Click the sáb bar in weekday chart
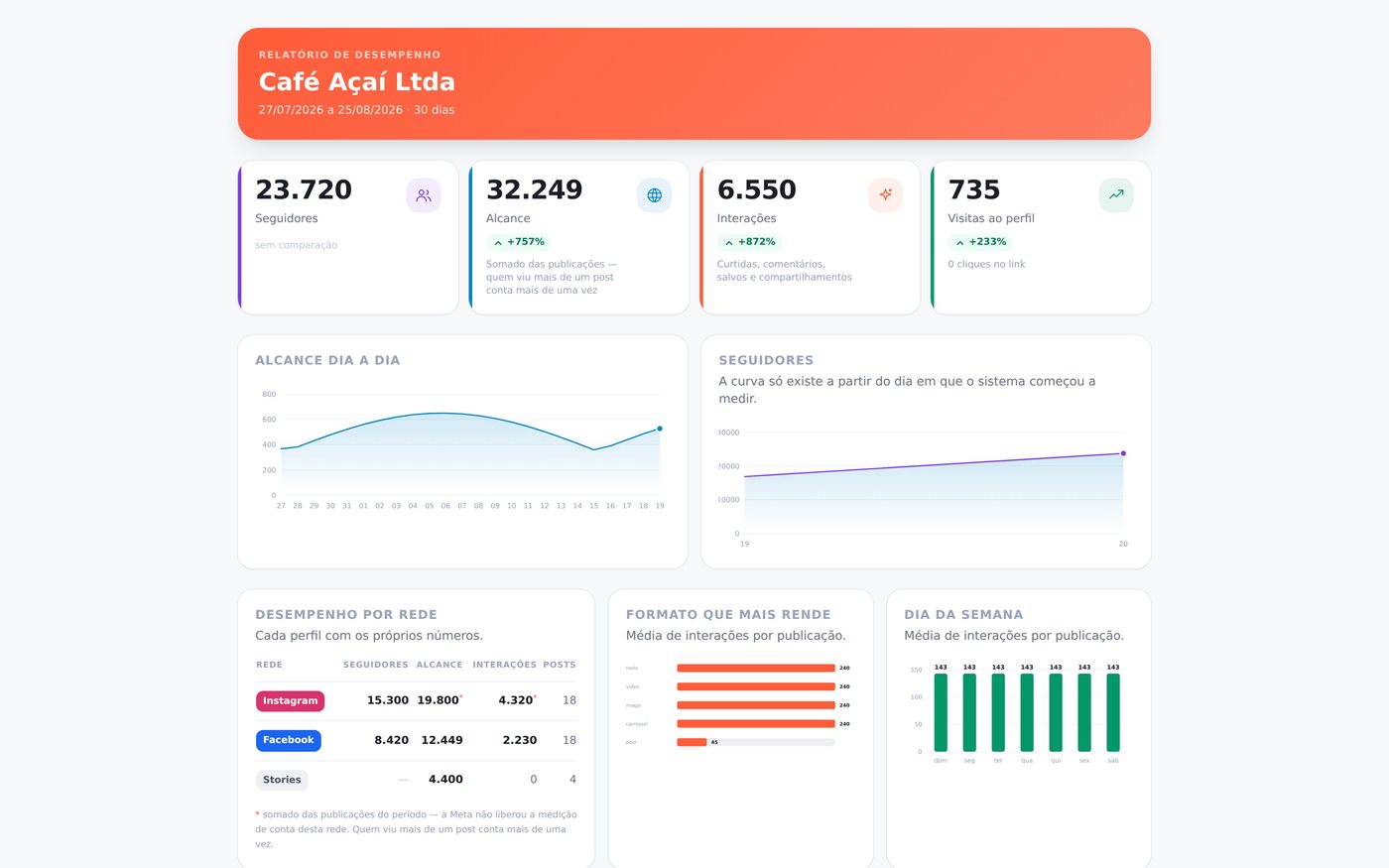The width and height of the screenshot is (1389, 868). 1113,712
